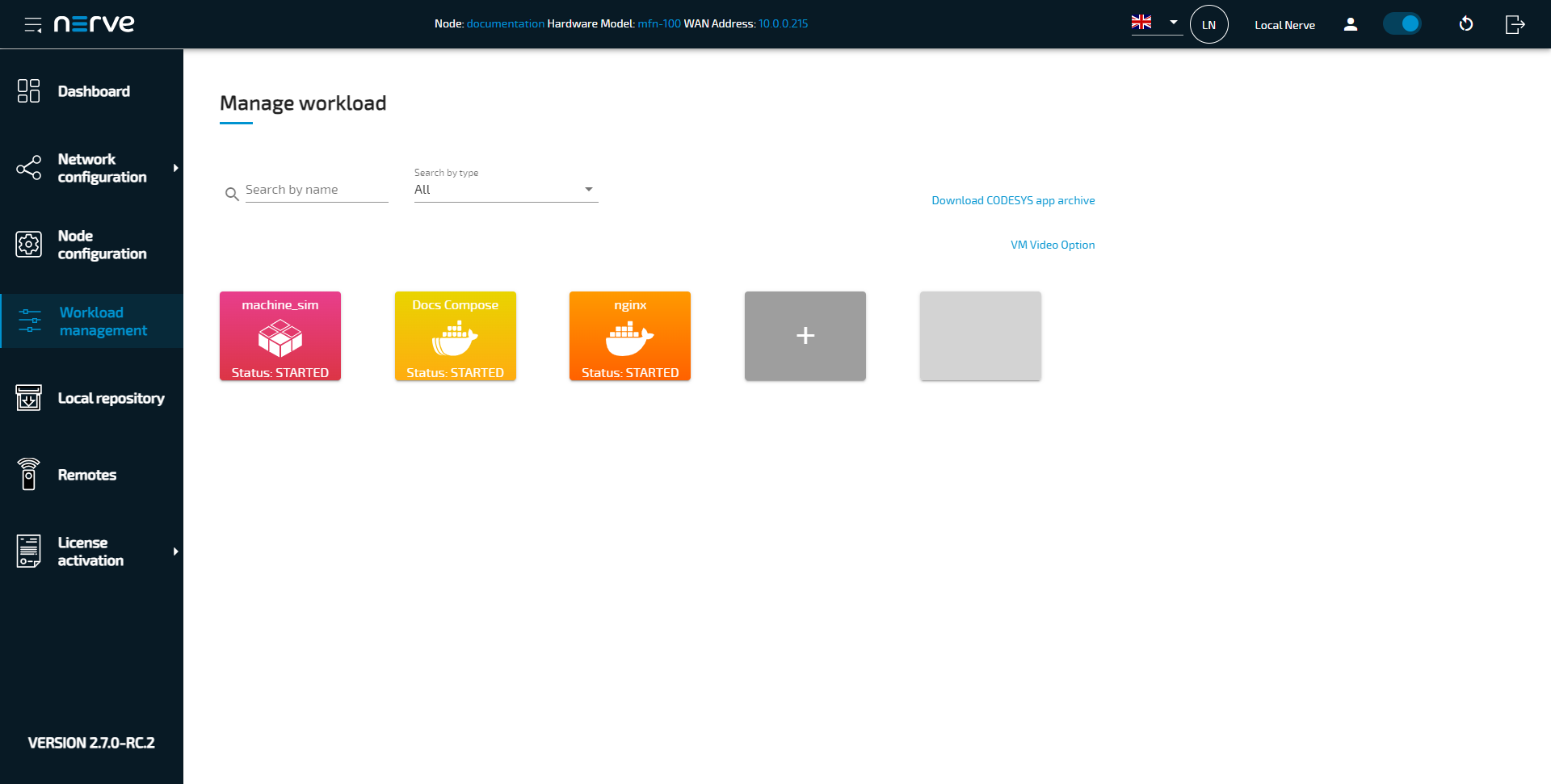Click the restart/refresh circular arrow icon
The width and height of the screenshot is (1551, 784).
click(x=1465, y=24)
